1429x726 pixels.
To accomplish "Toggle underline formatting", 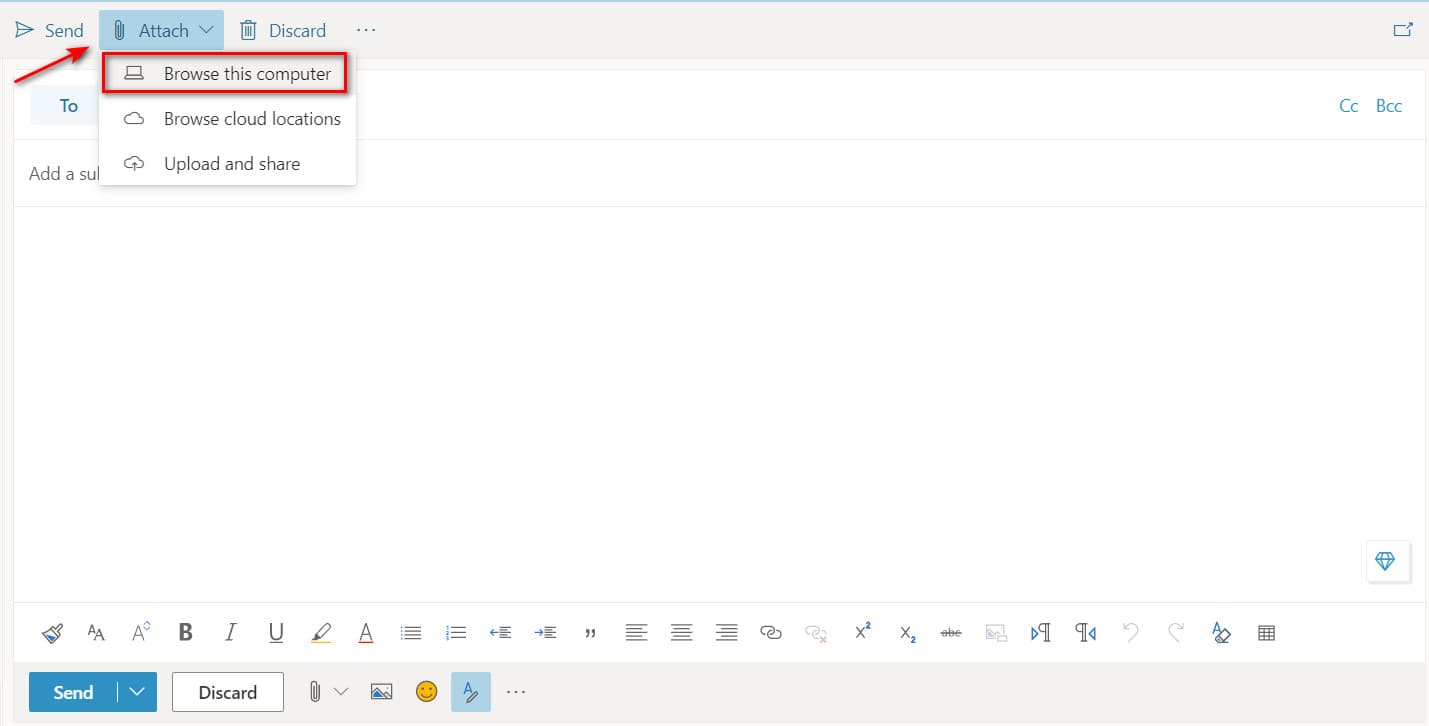I will [276, 633].
